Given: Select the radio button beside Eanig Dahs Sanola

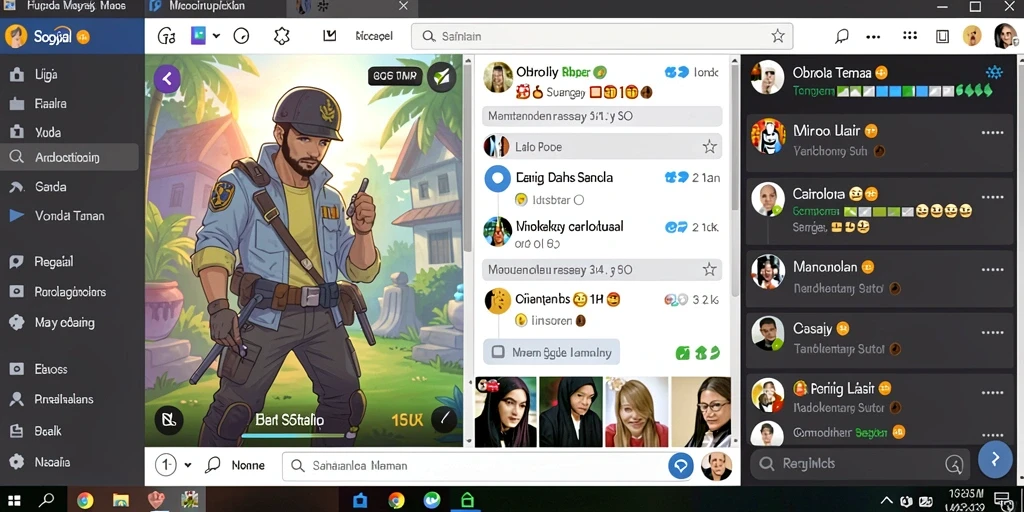Looking at the screenshot, I should pyautogui.click(x=498, y=178).
